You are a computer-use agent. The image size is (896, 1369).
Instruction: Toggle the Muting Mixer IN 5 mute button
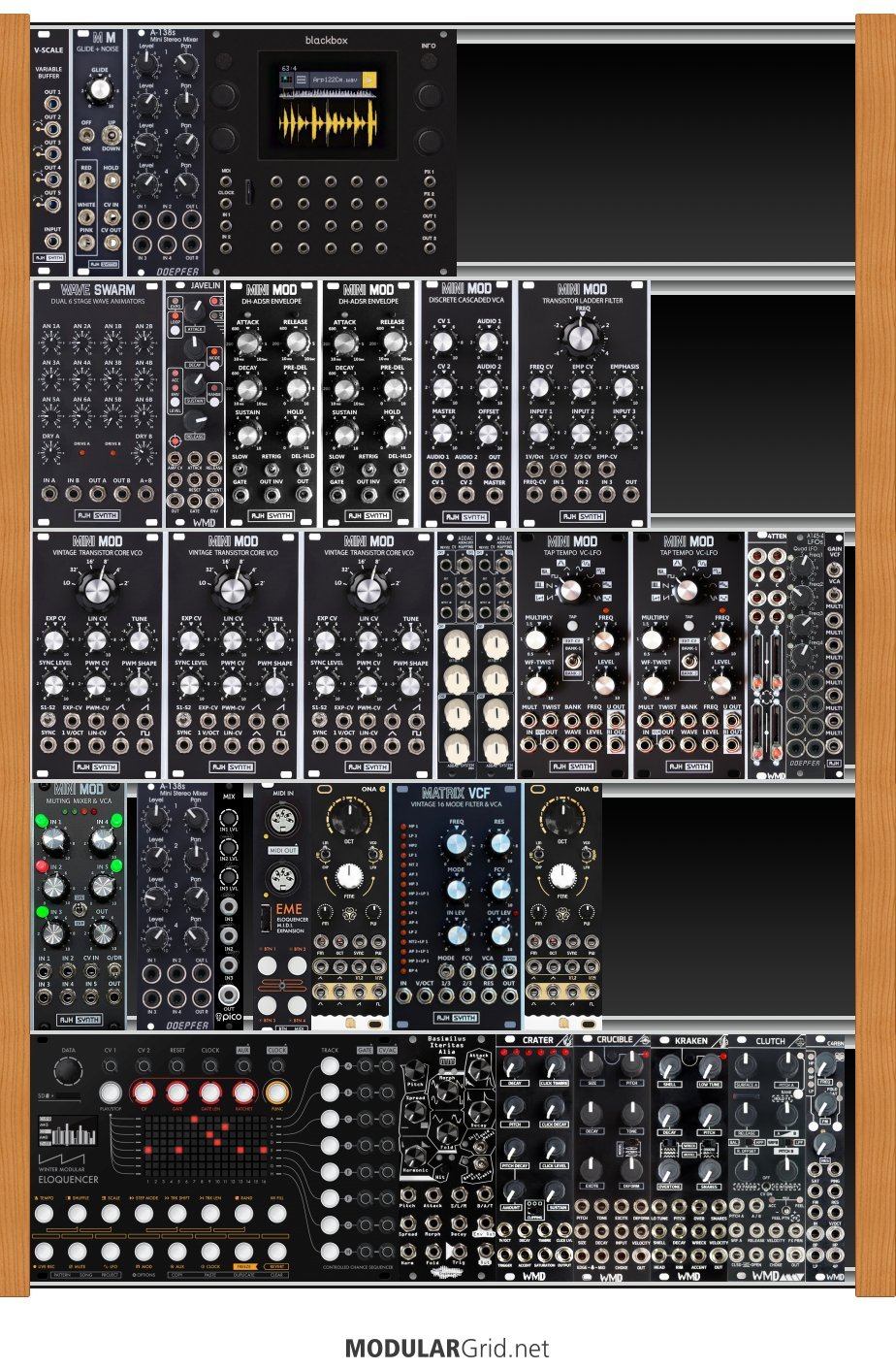pyautogui.click(x=116, y=866)
